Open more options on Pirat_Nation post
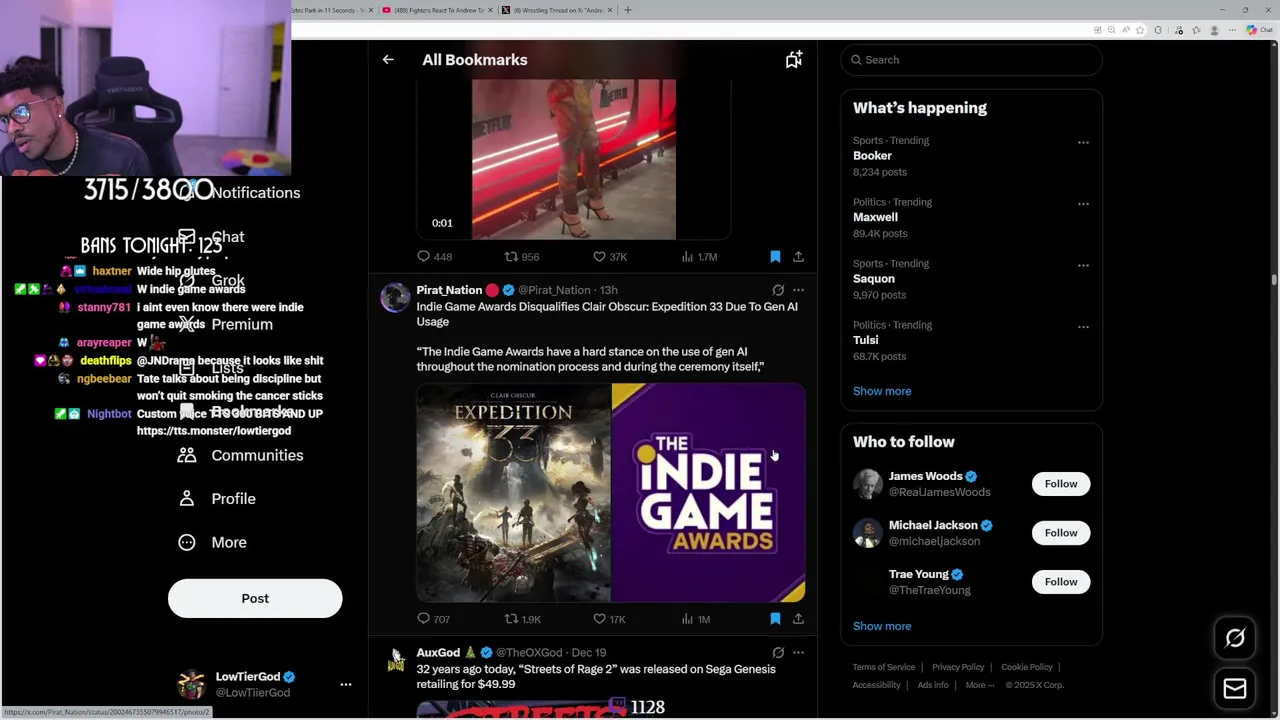 pyautogui.click(x=798, y=290)
